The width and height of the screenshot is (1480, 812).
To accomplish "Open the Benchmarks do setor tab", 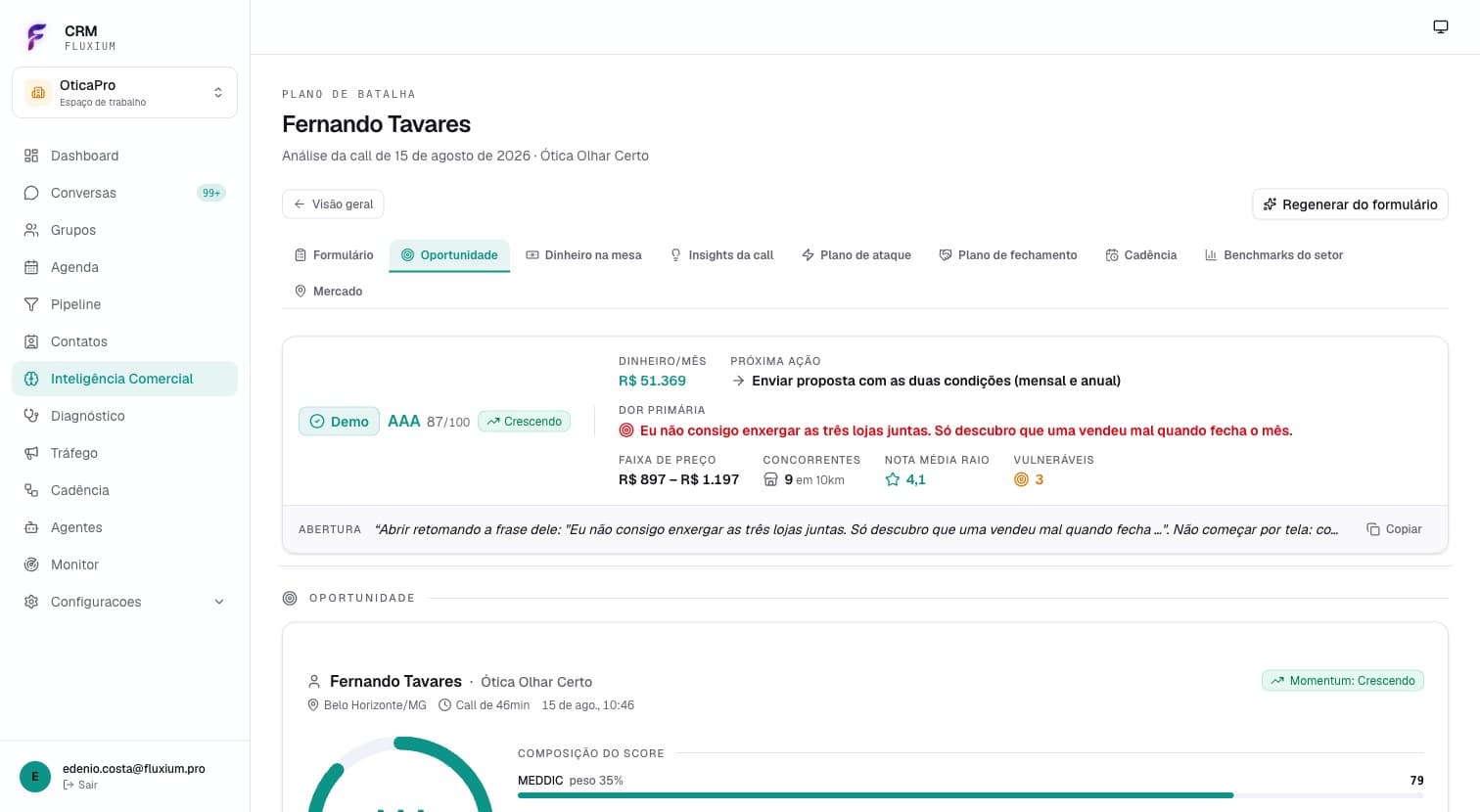I will pyautogui.click(x=1273, y=255).
